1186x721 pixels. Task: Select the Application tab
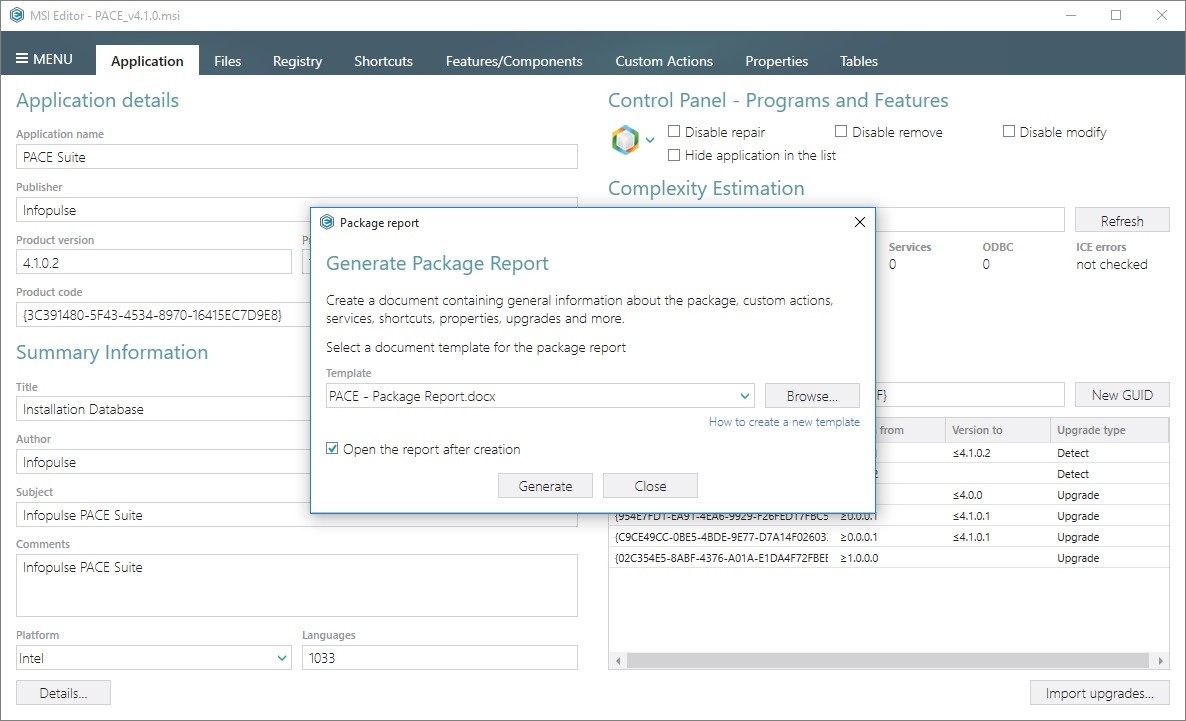click(x=147, y=61)
